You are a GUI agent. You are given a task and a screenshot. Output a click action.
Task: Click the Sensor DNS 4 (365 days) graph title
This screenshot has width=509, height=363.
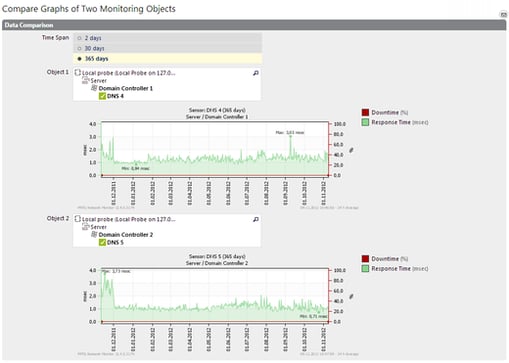pyautogui.click(x=217, y=110)
